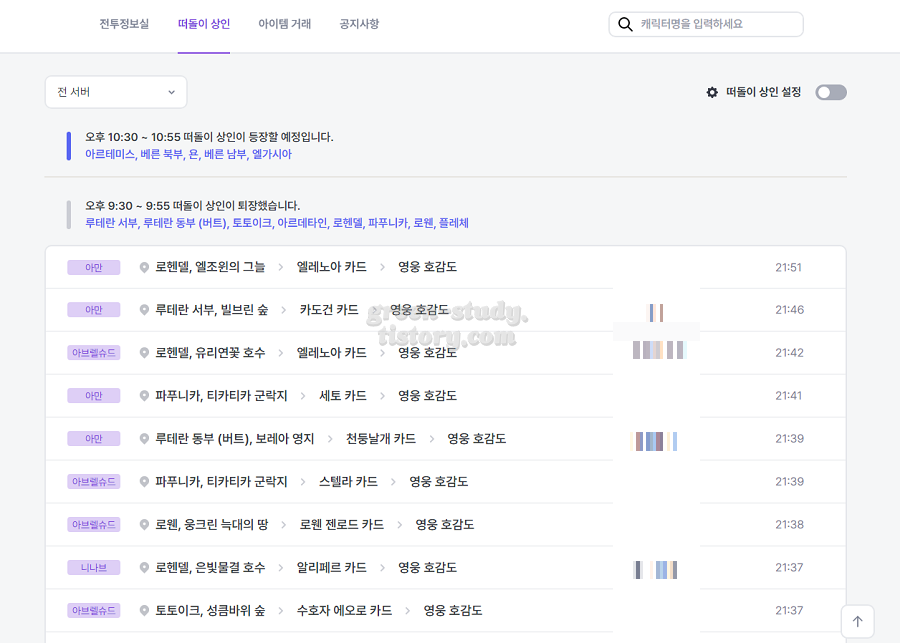Select the 떠돌이 상인 tab
Screen dimensions: 900x643
pyautogui.click(x=204, y=24)
